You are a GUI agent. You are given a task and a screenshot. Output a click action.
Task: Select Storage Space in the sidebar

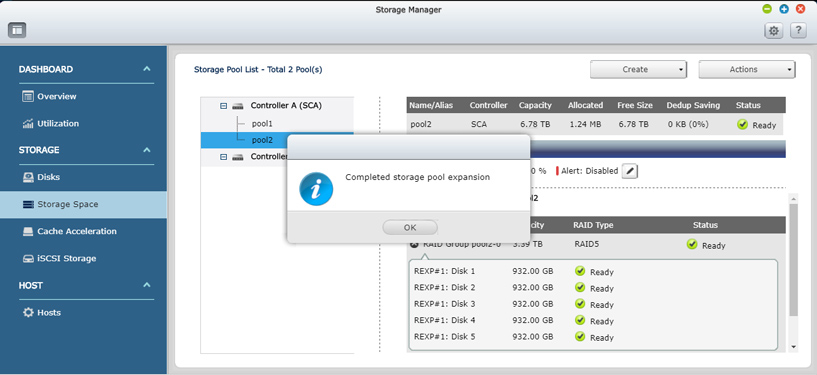[83, 204]
